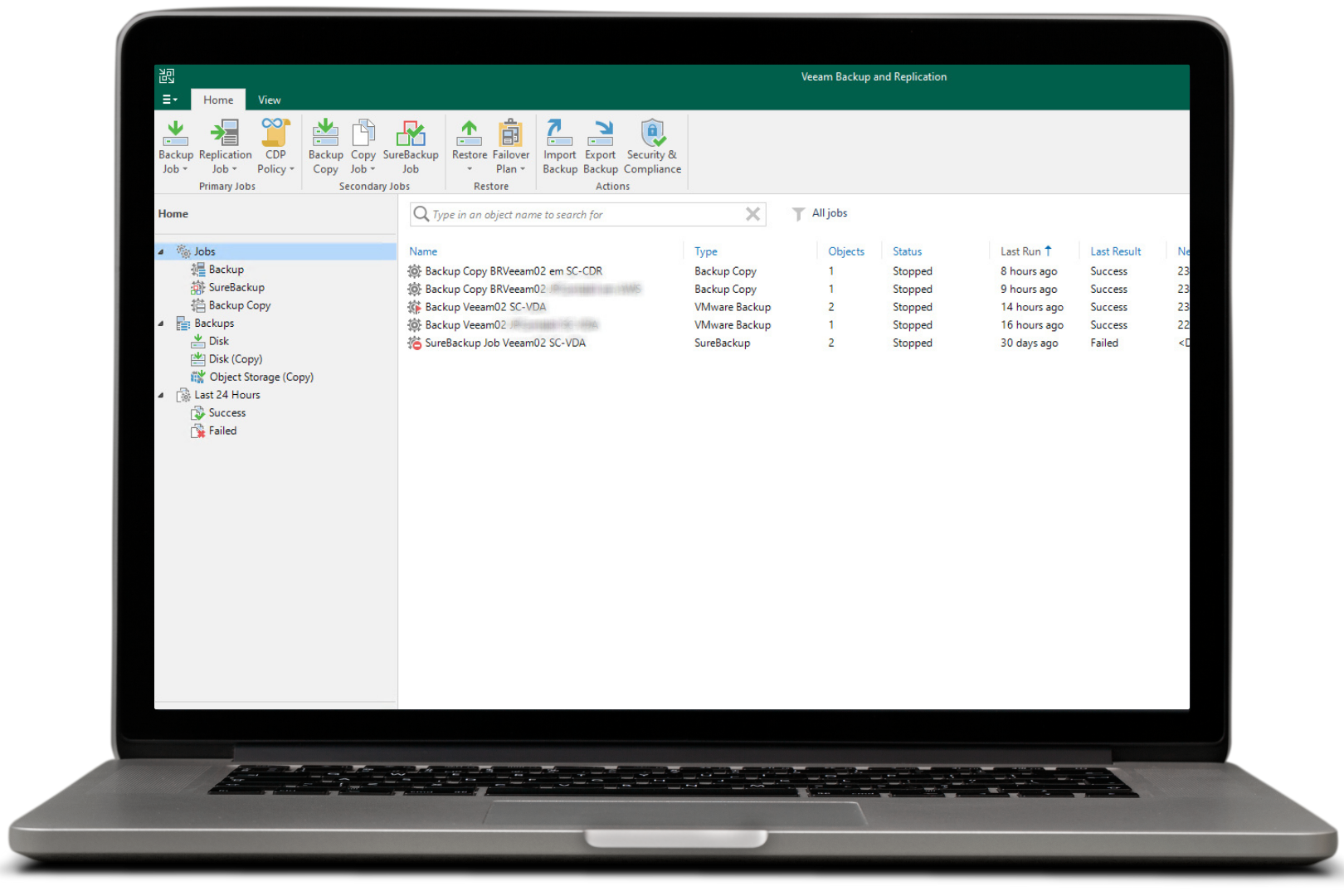Click the Export Backup ribbon icon
Screen dimensions: 1344x896
(600, 133)
